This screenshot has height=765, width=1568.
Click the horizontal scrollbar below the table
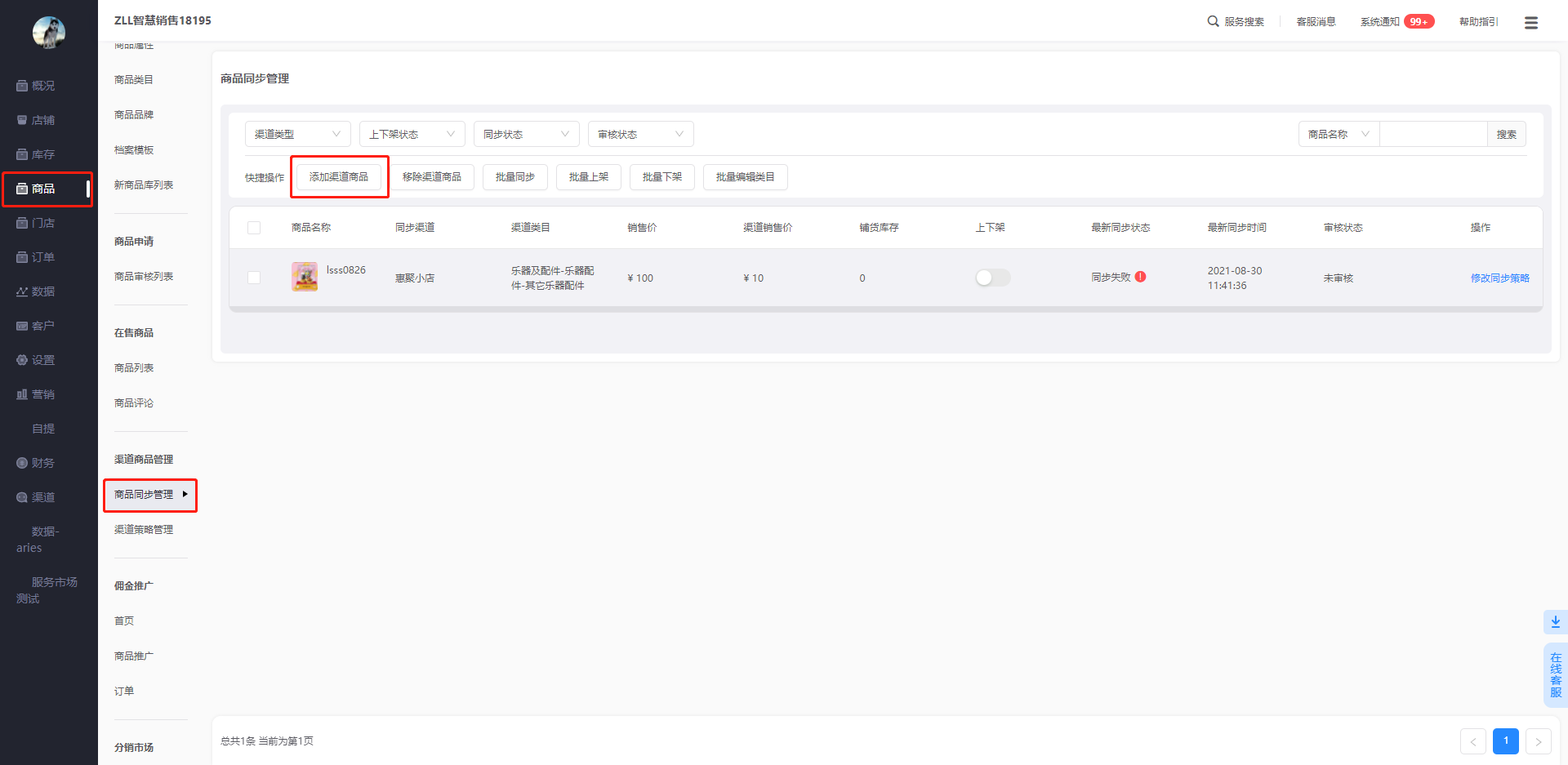885,309
